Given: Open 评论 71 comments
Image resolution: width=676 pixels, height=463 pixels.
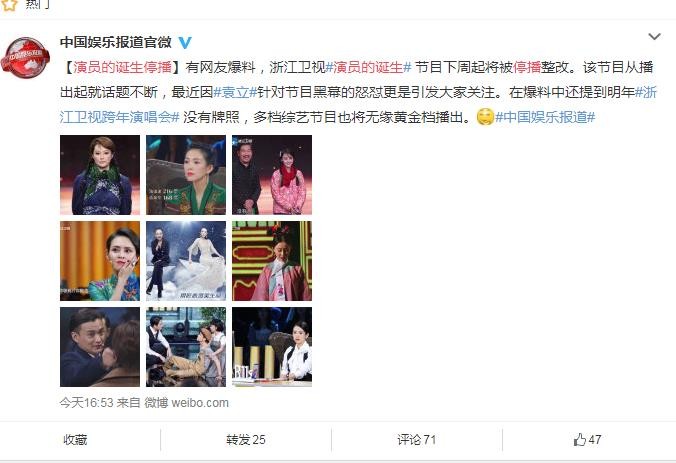Looking at the screenshot, I should (x=416, y=440).
